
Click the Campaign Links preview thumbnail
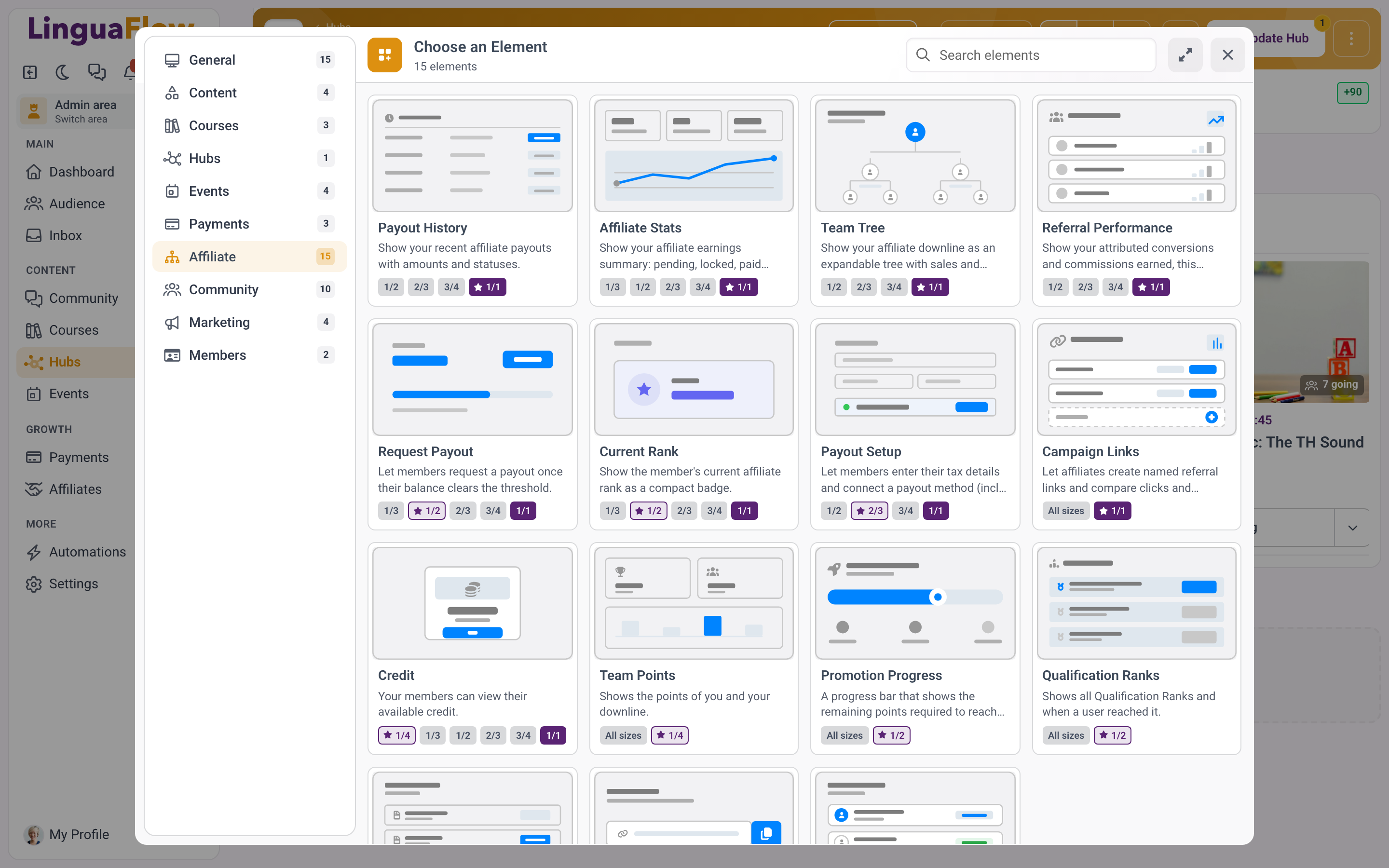click(x=1136, y=380)
